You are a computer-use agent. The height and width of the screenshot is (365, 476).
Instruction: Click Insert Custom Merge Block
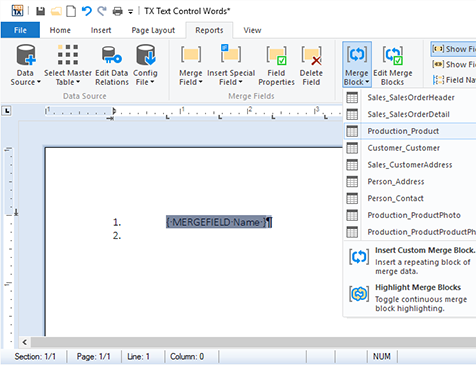click(x=411, y=260)
